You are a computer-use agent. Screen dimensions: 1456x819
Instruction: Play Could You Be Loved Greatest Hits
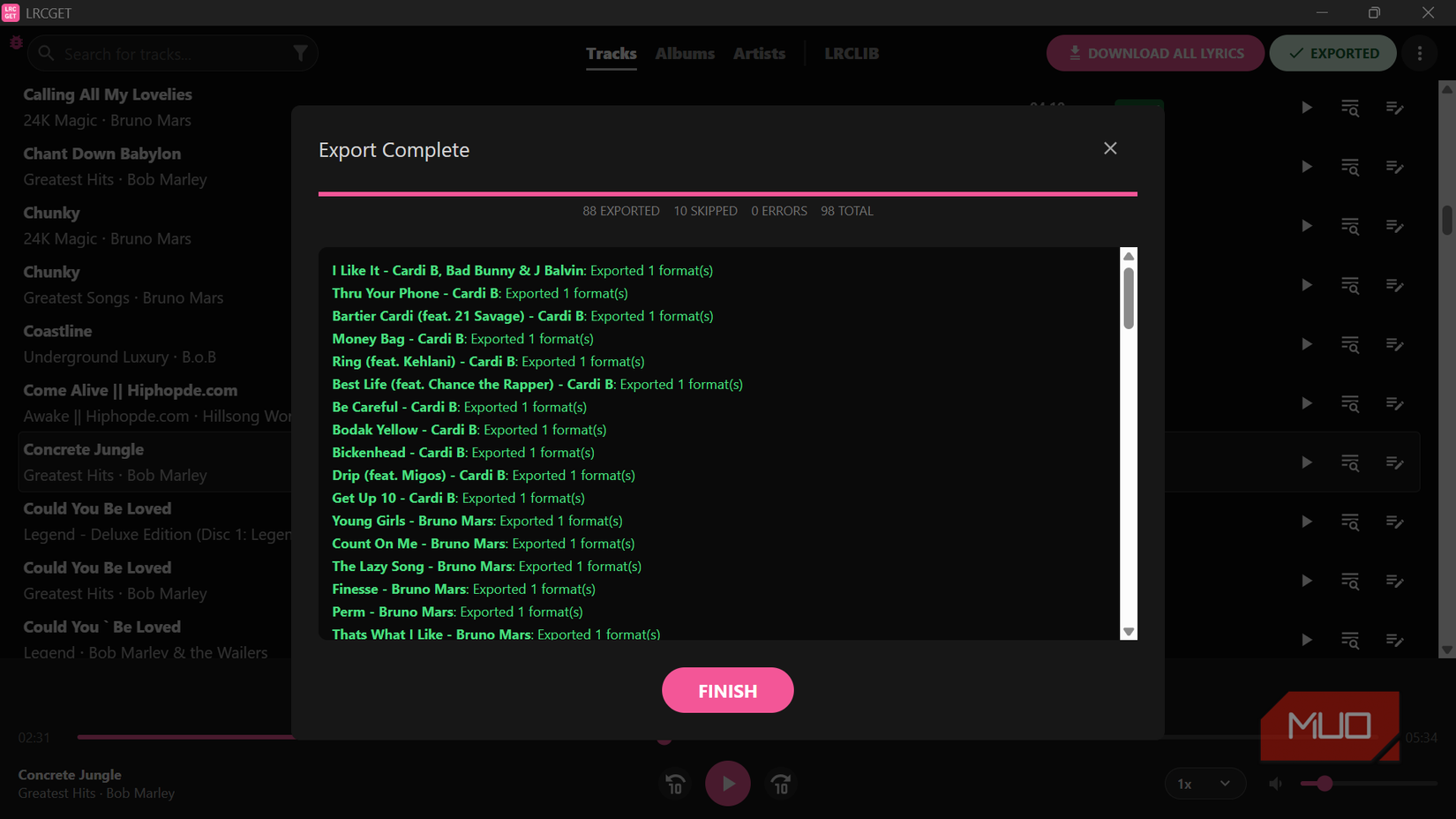(1306, 581)
